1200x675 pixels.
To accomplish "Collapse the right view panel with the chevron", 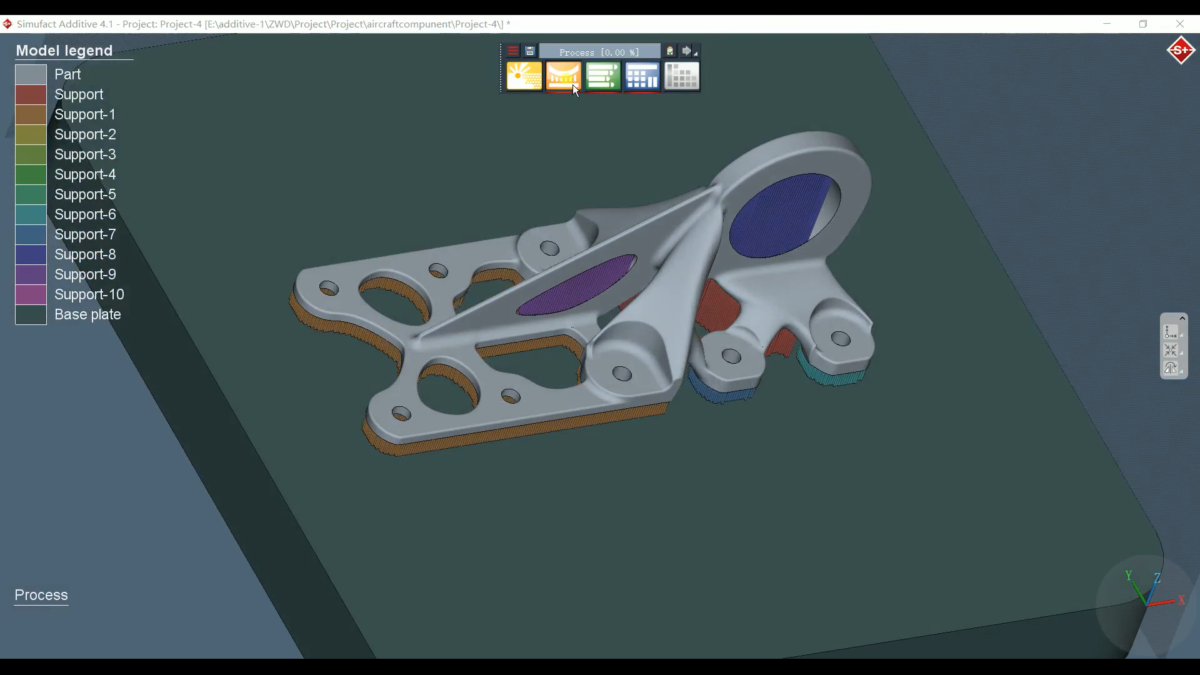I will coord(1182,318).
